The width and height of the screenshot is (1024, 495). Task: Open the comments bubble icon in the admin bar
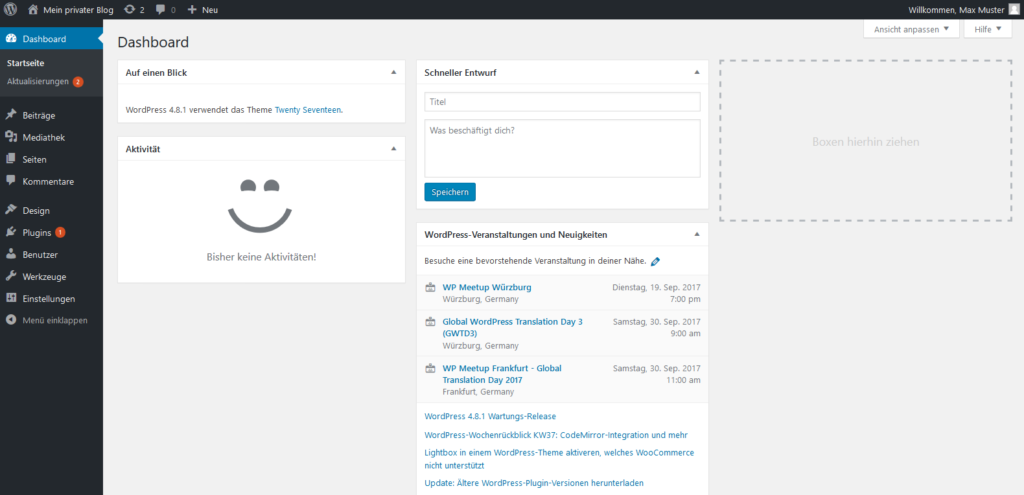click(161, 10)
